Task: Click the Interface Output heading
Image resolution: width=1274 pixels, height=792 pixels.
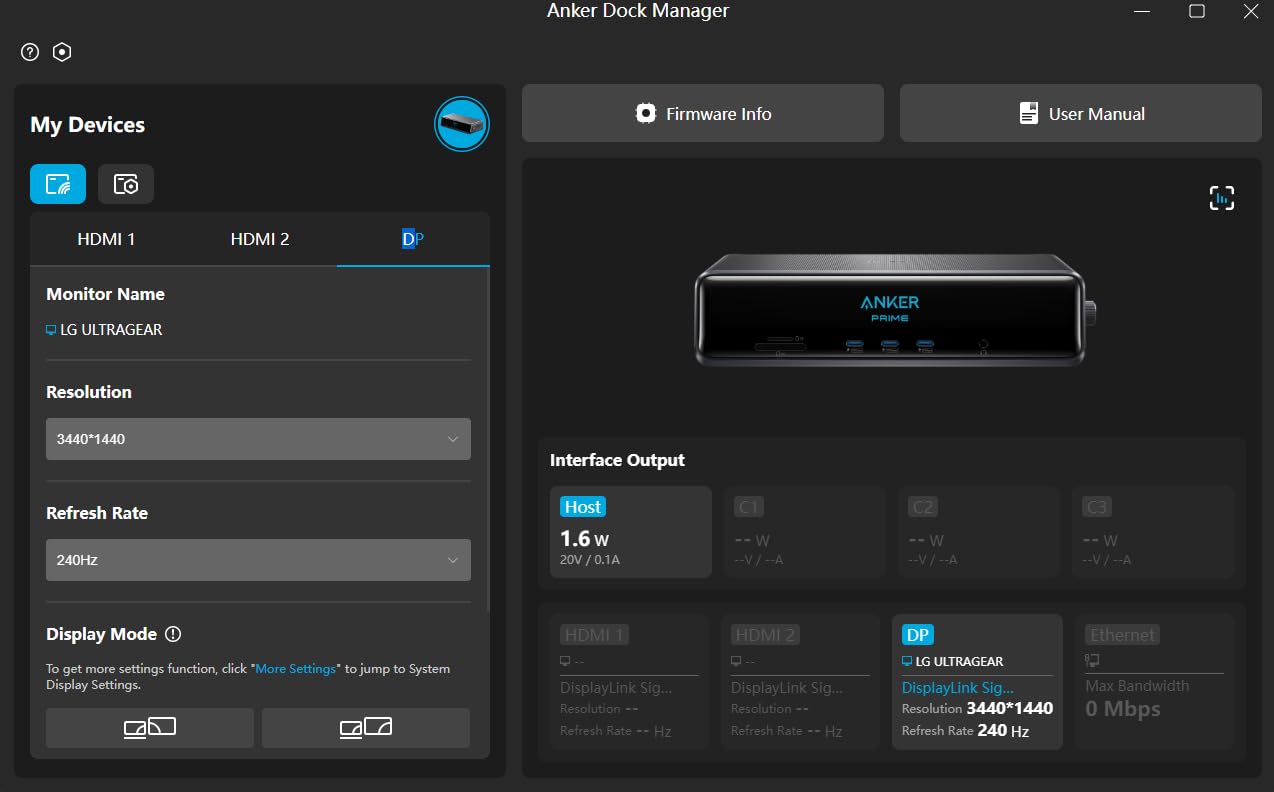Action: [617, 460]
